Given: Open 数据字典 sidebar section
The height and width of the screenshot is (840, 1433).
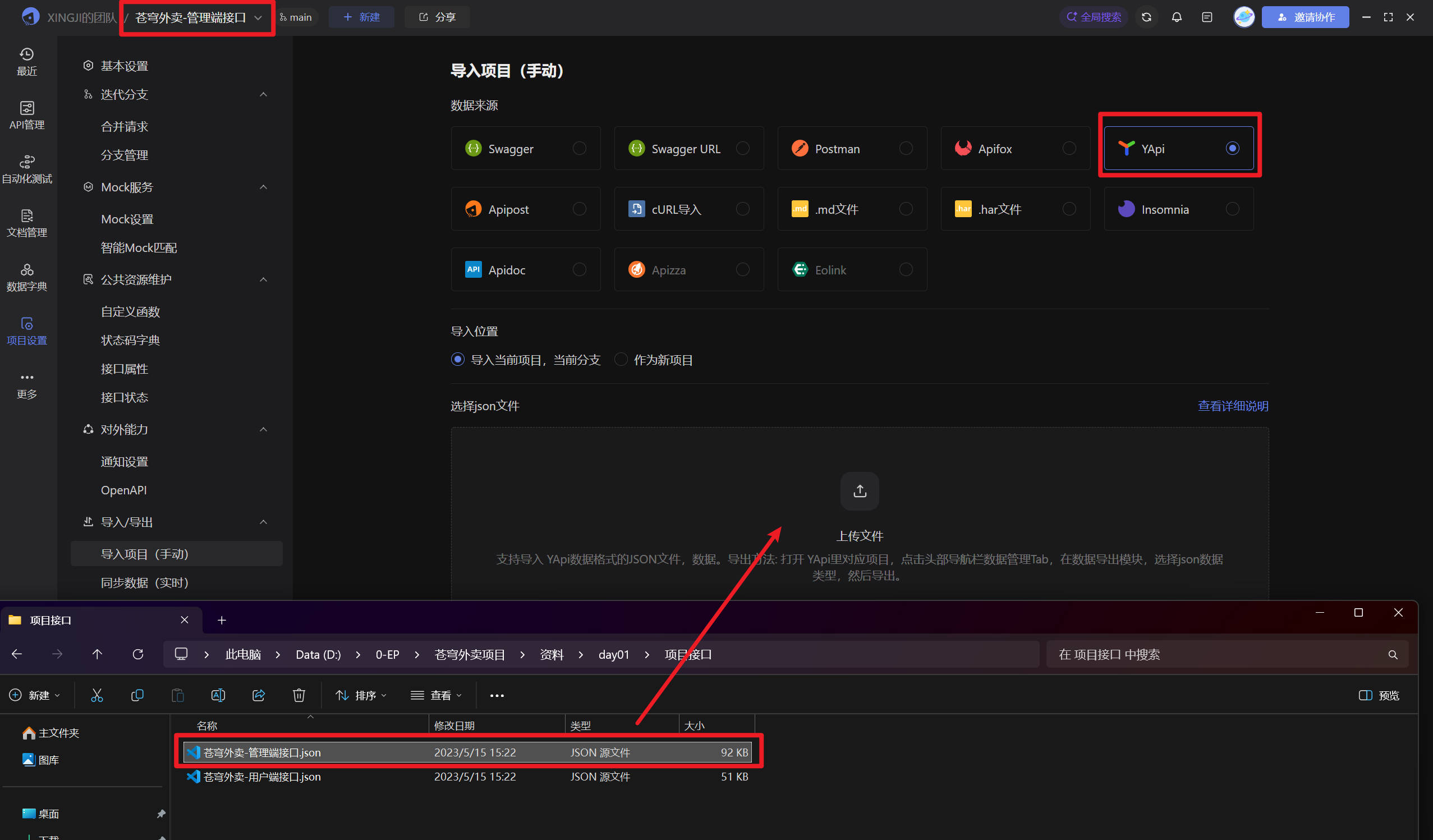Looking at the screenshot, I should pyautogui.click(x=27, y=277).
